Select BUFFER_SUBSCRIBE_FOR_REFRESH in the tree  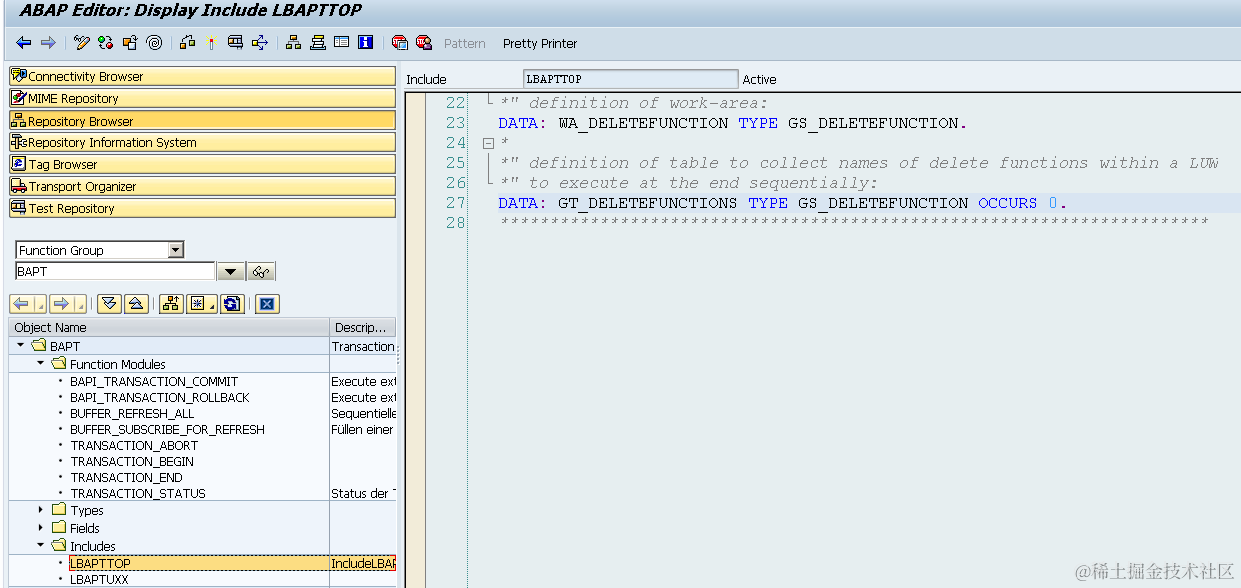point(167,429)
